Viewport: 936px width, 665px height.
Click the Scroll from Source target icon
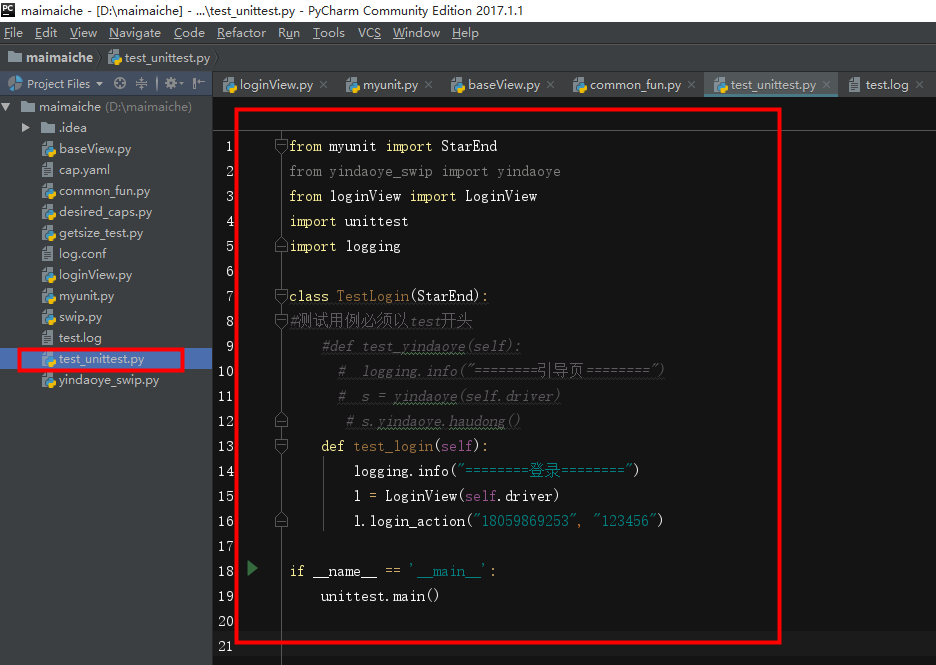(120, 84)
